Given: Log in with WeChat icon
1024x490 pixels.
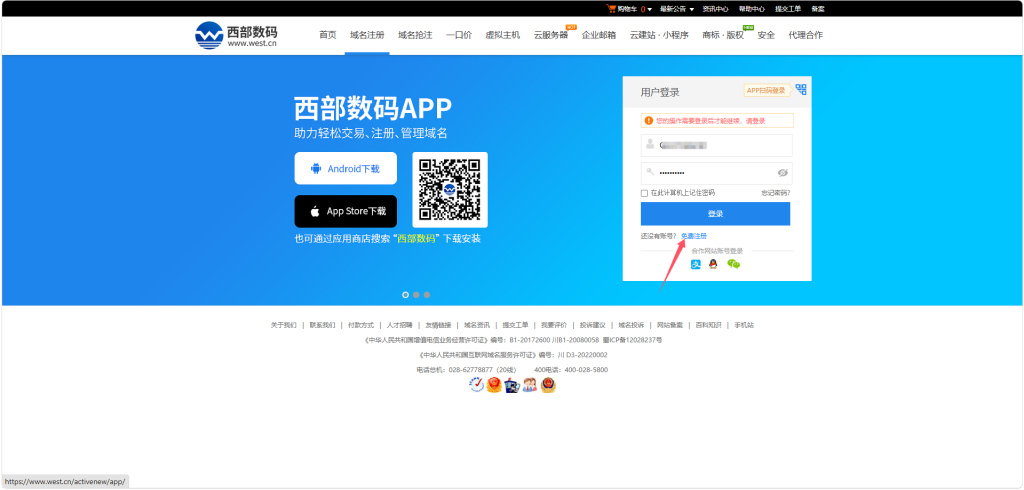Looking at the screenshot, I should tap(733, 264).
